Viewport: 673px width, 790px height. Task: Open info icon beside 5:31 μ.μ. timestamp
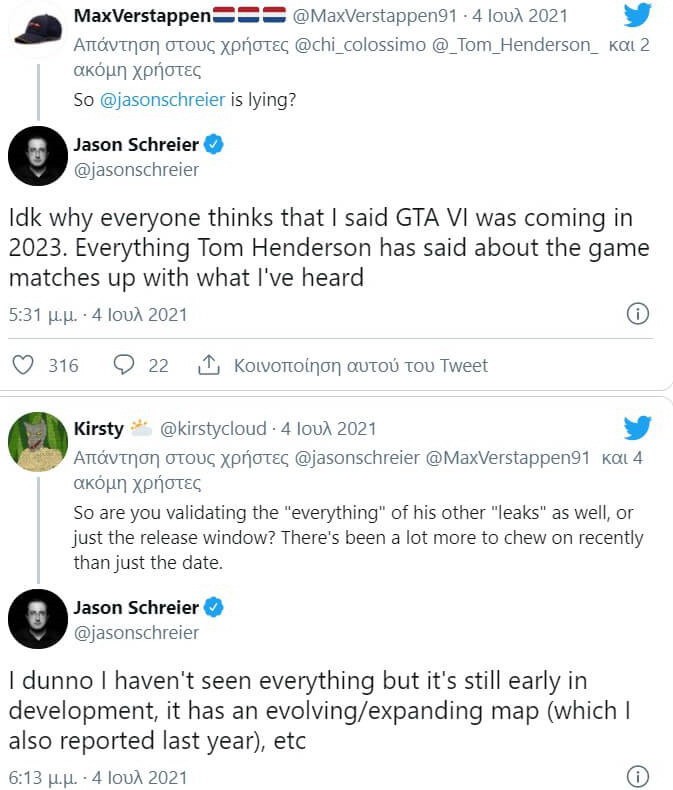pos(637,314)
